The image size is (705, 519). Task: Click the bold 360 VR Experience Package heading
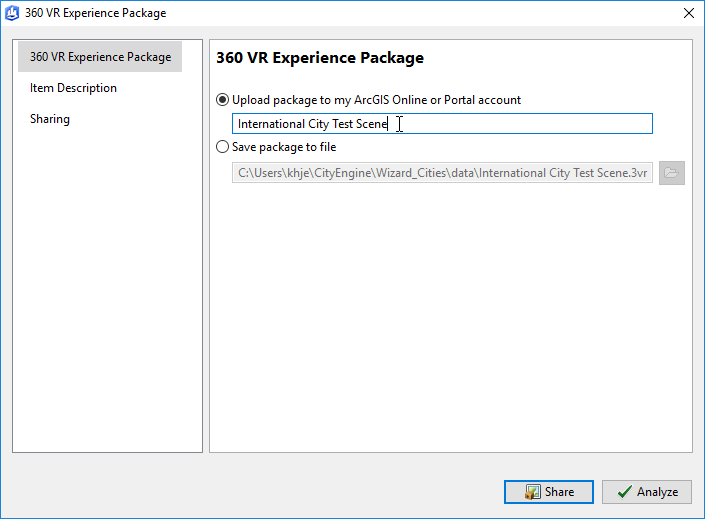coord(320,58)
